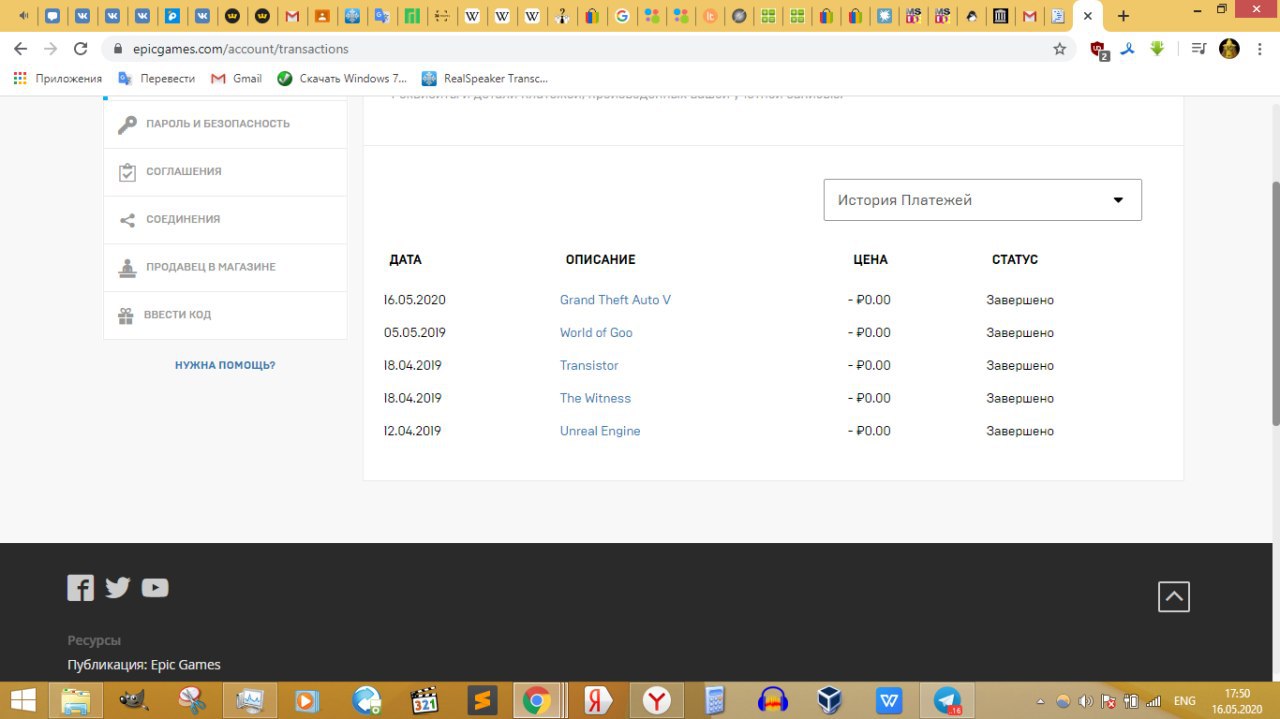
Task: Launch Sublime Text from the taskbar
Action: (x=483, y=701)
